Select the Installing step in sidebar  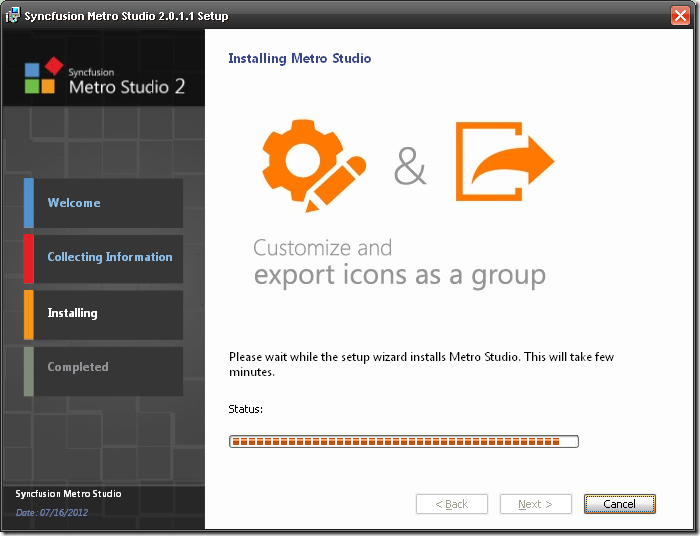point(104,315)
